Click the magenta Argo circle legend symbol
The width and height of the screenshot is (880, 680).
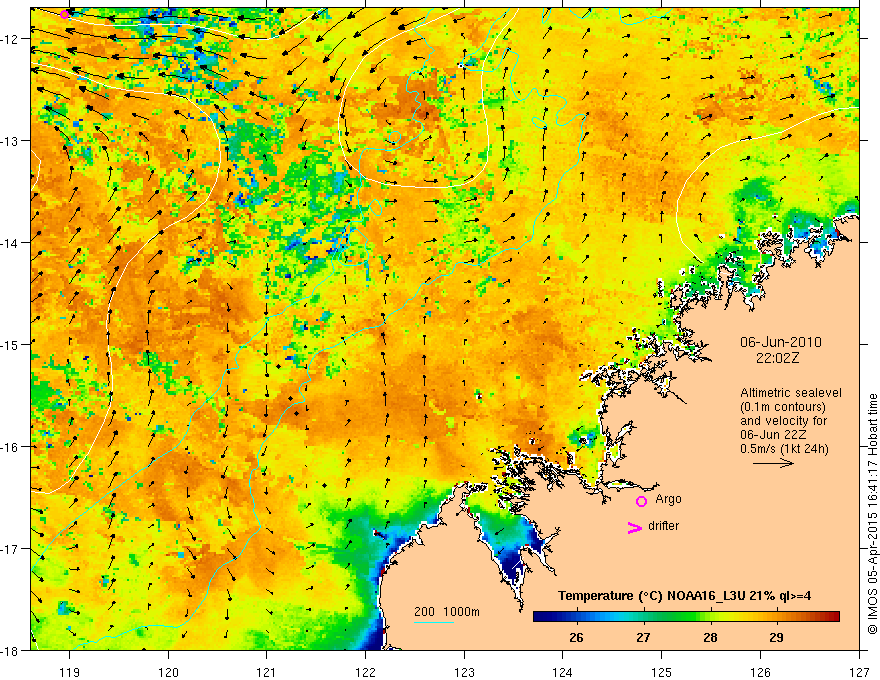[641, 501]
